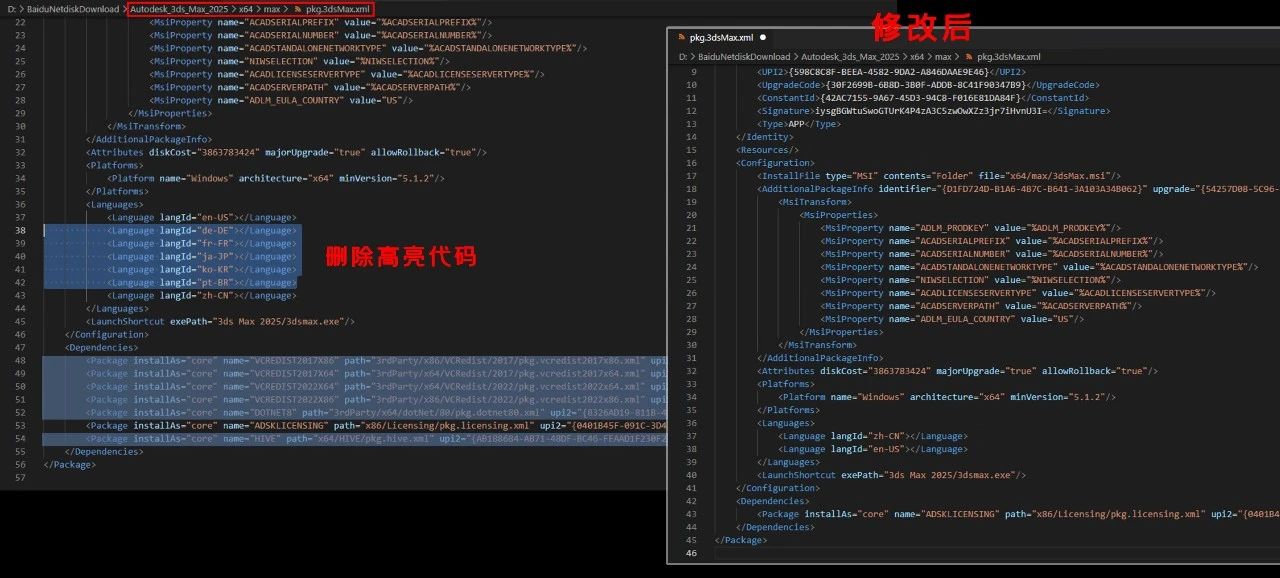Open the pkg.3dsMax.xml breadcrumb in the left editor
Viewport: 1280px width, 578px height.
point(337,9)
